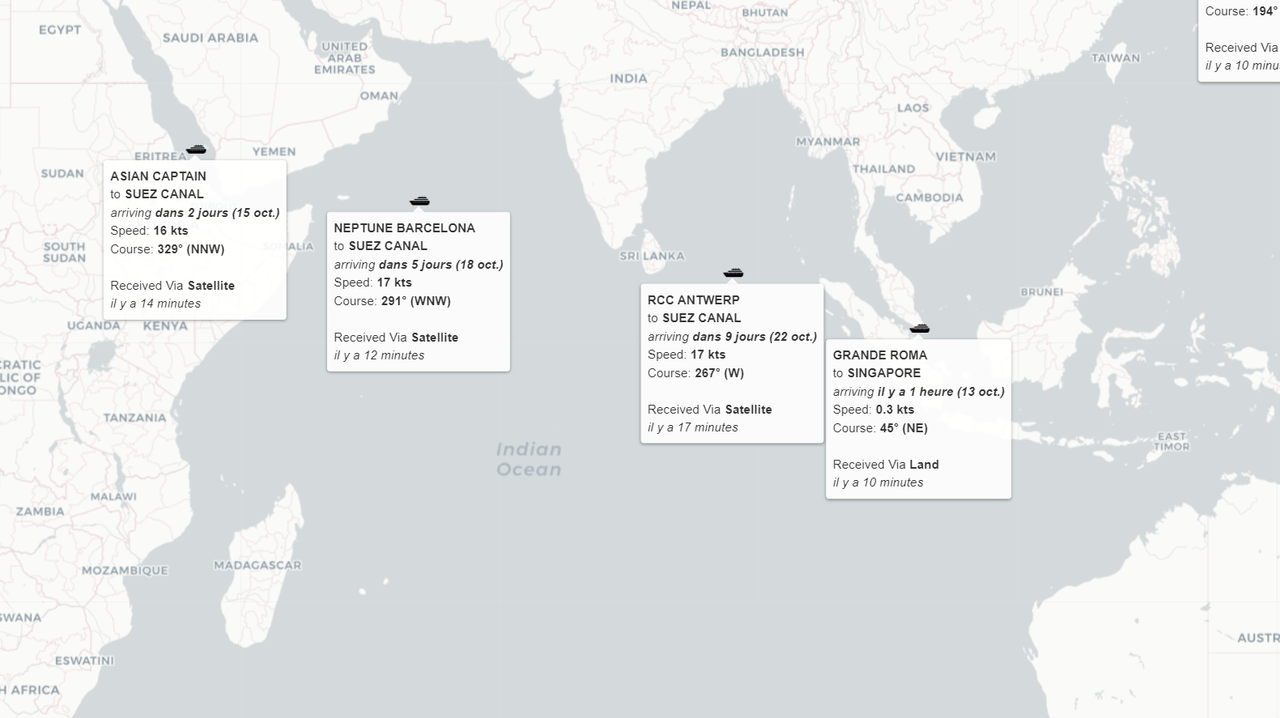Click SUEZ CANAL destination under RCC ANTWERP
1280x718 pixels.
(x=702, y=318)
